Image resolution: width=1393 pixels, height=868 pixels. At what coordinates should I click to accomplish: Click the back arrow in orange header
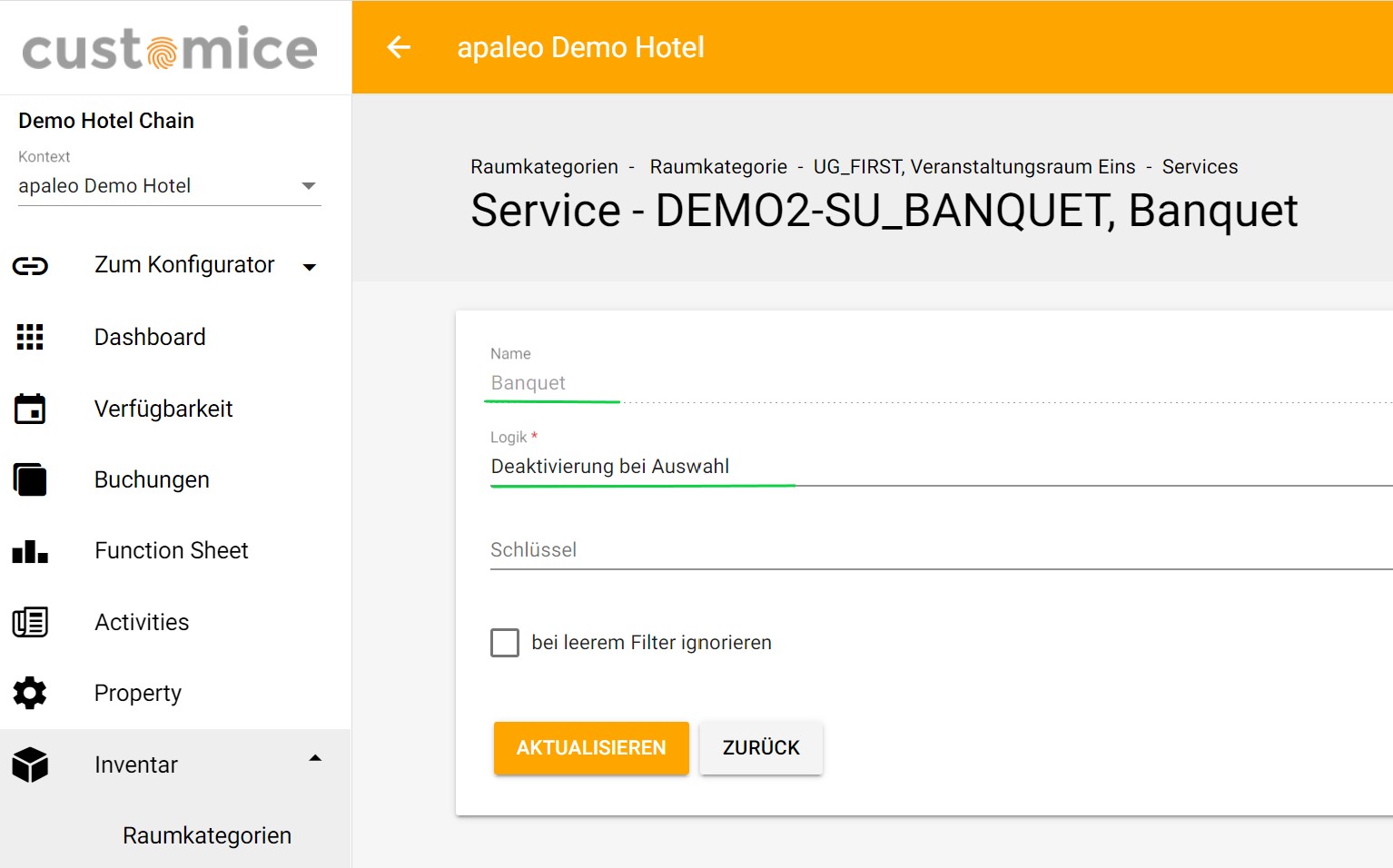[399, 47]
